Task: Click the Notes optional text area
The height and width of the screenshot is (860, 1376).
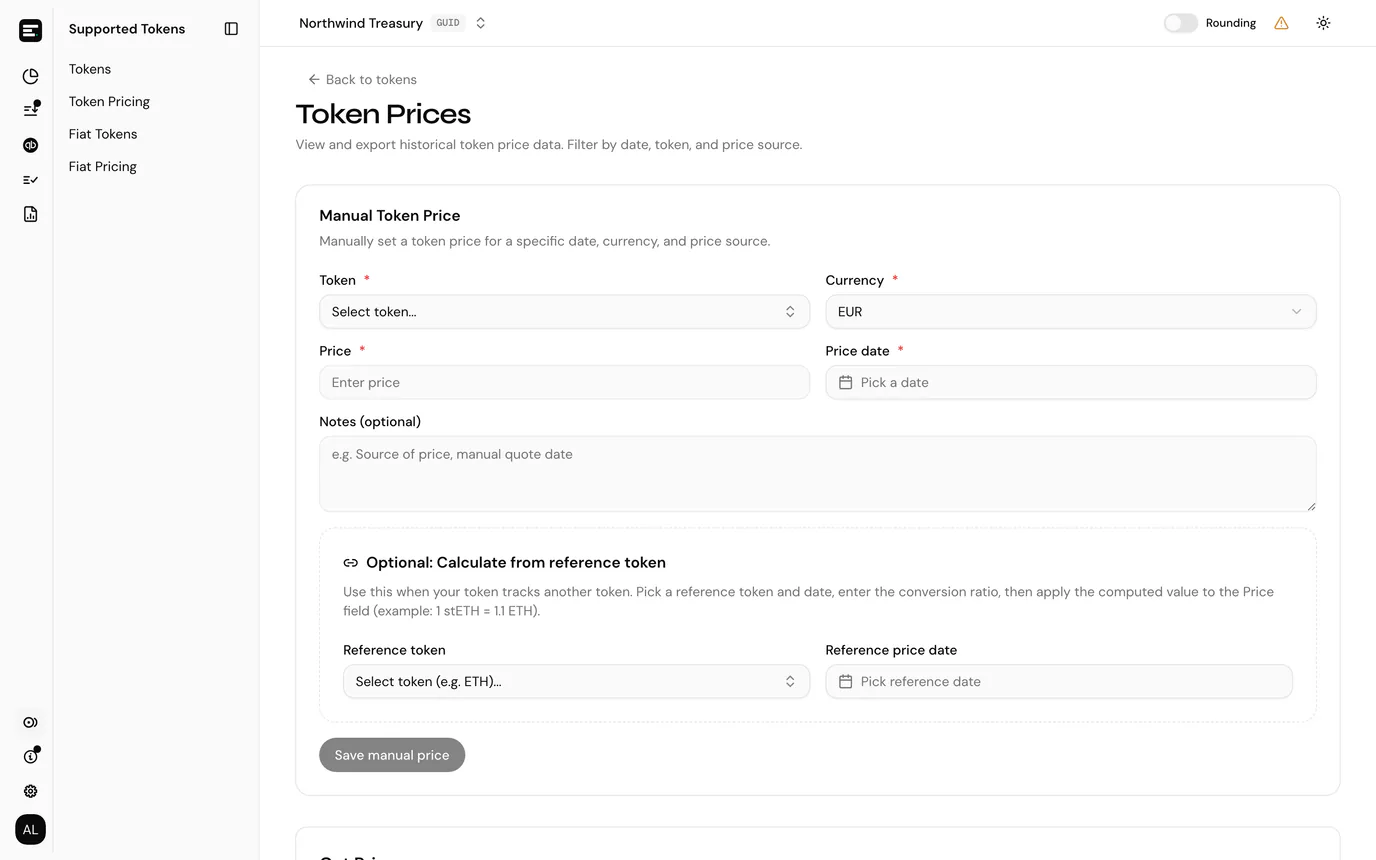Action: click(818, 474)
